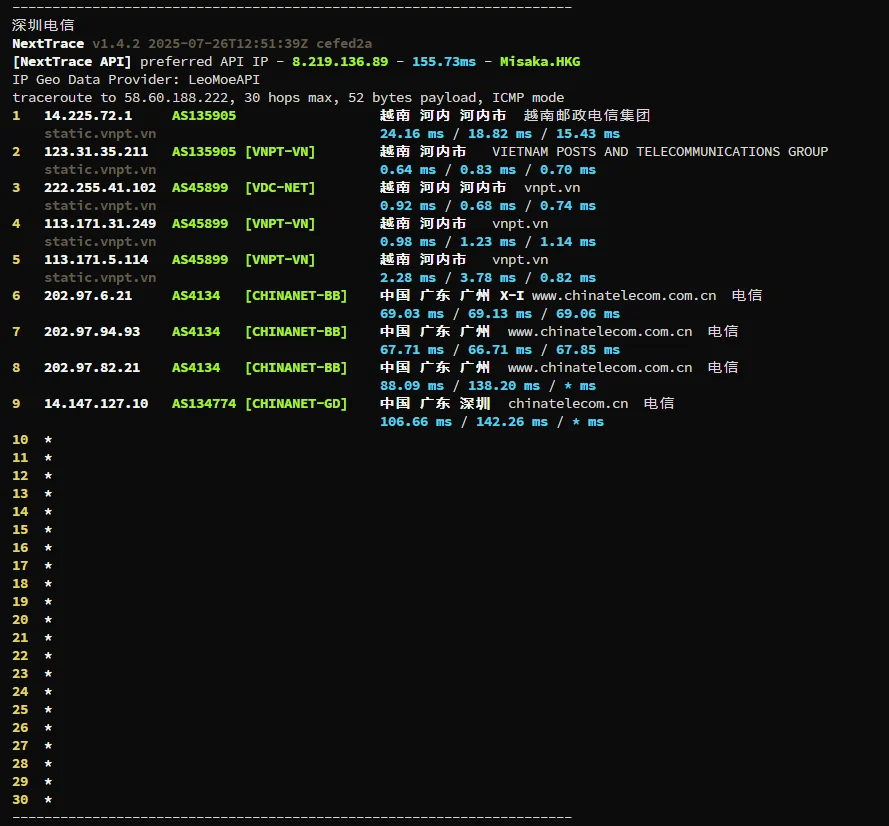Click hop 6 IP 202.97.6.21
The image size is (889, 826).
pyautogui.click(x=88, y=296)
